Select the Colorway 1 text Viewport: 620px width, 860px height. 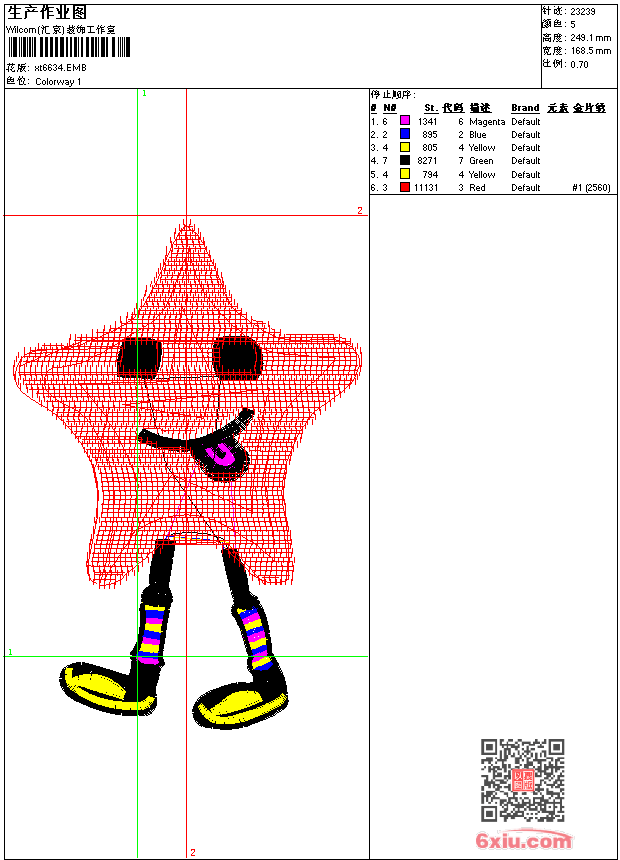pyautogui.click(x=58, y=82)
